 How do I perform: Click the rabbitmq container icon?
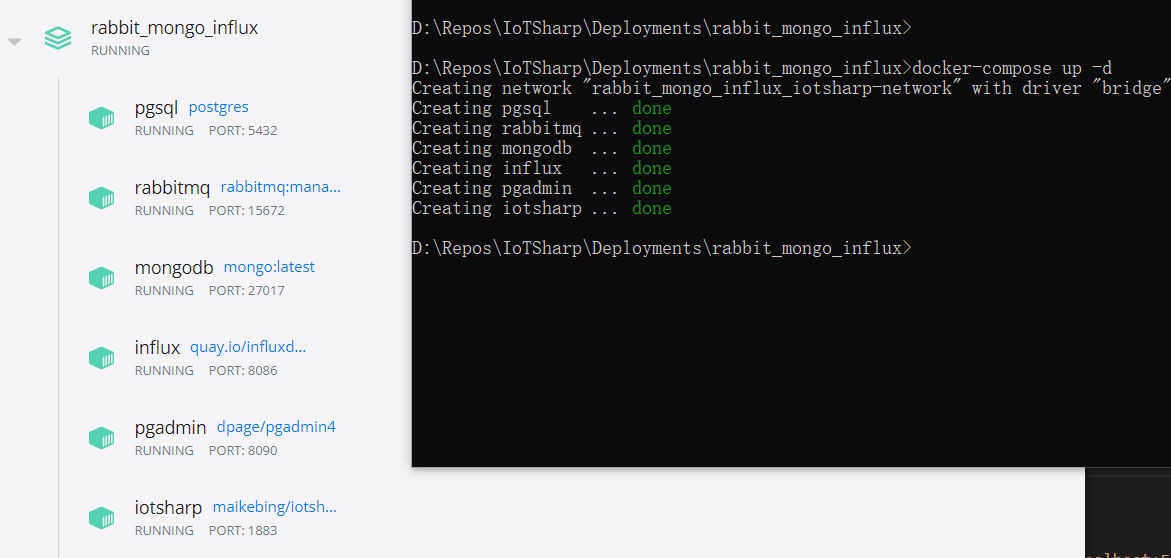[102, 198]
